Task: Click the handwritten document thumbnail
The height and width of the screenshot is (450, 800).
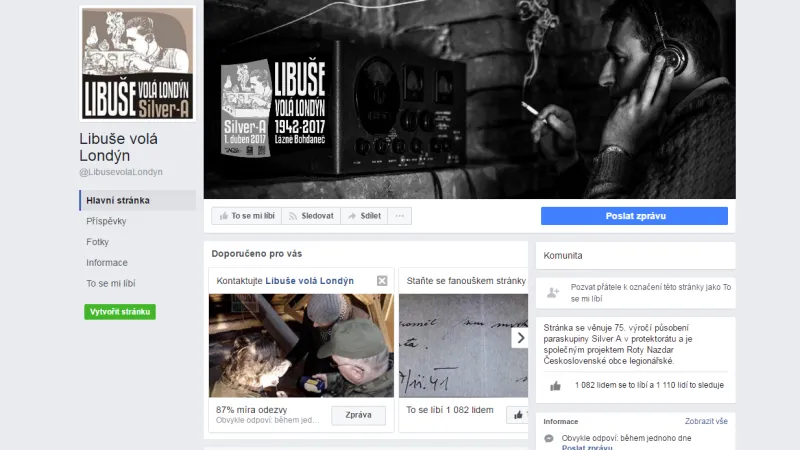Action: pos(463,345)
